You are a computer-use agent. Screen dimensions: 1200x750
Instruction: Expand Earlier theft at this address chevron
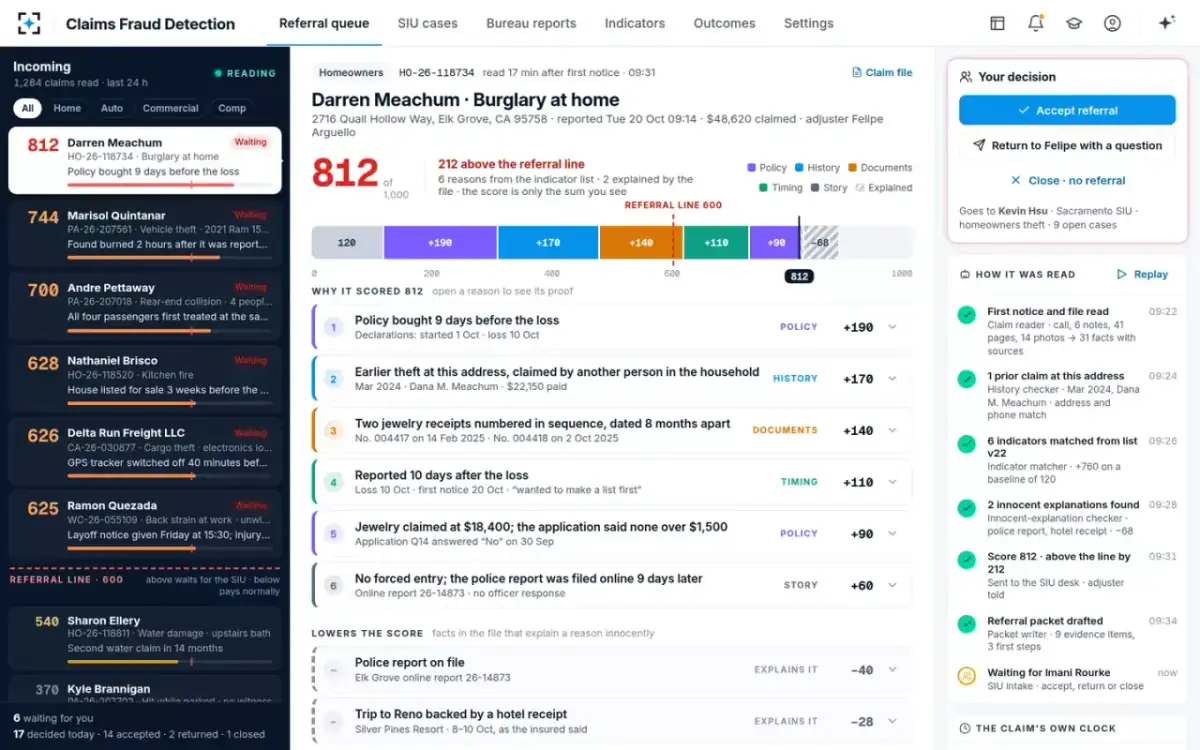point(892,379)
